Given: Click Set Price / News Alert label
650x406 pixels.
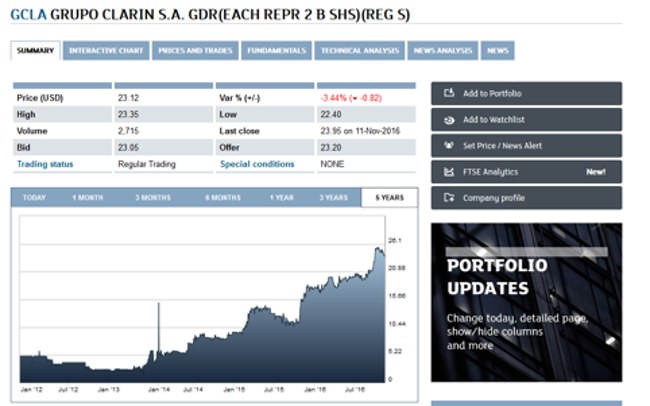Looking at the screenshot, I should click(x=502, y=146).
